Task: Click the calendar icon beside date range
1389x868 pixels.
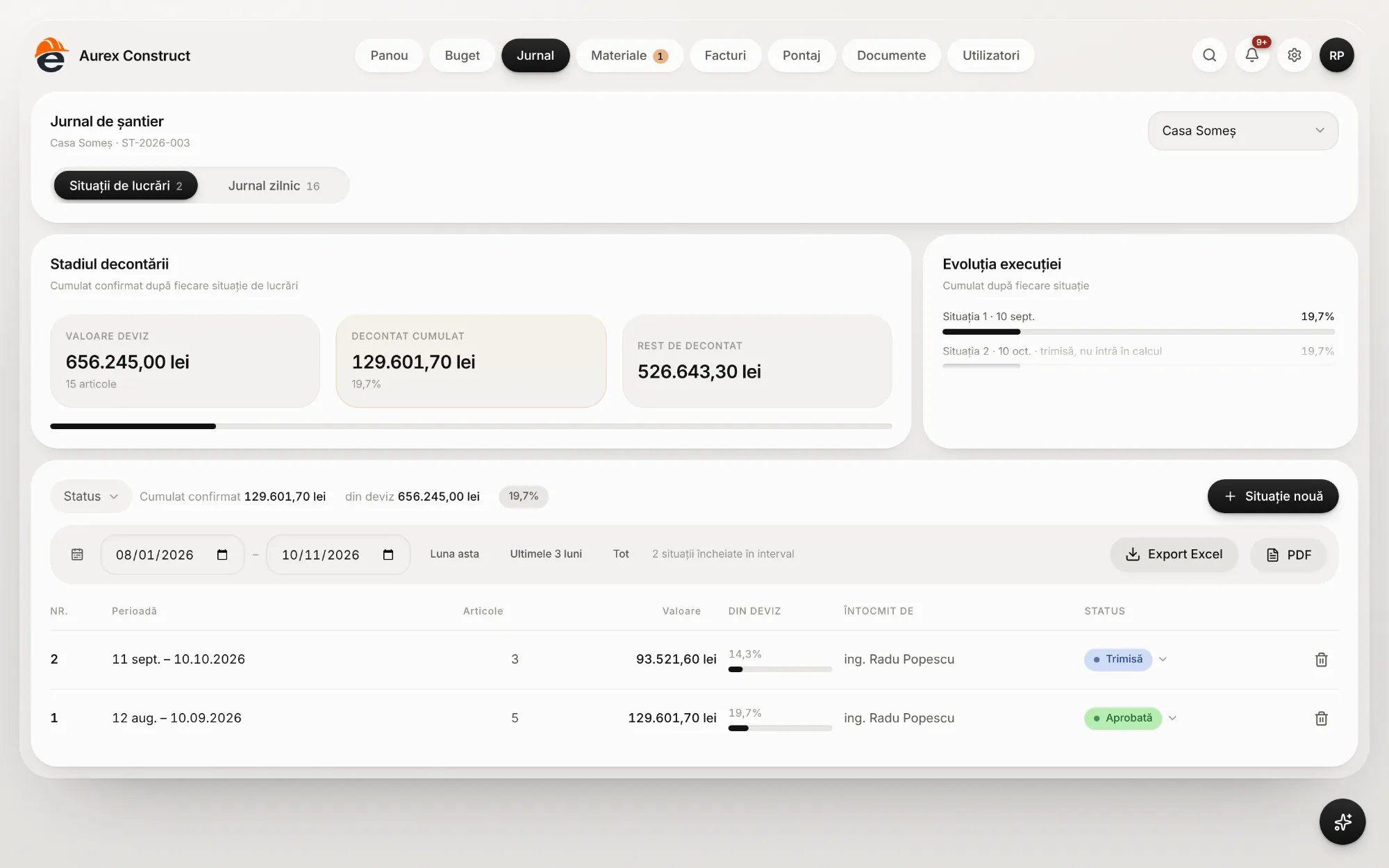Action: pos(77,554)
